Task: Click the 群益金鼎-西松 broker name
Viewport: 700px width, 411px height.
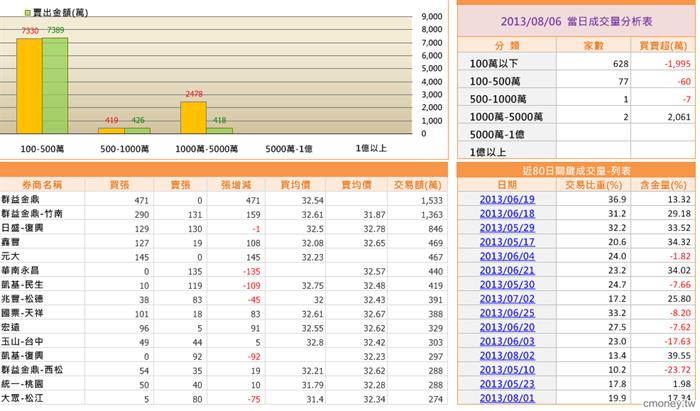Action: click(x=32, y=369)
